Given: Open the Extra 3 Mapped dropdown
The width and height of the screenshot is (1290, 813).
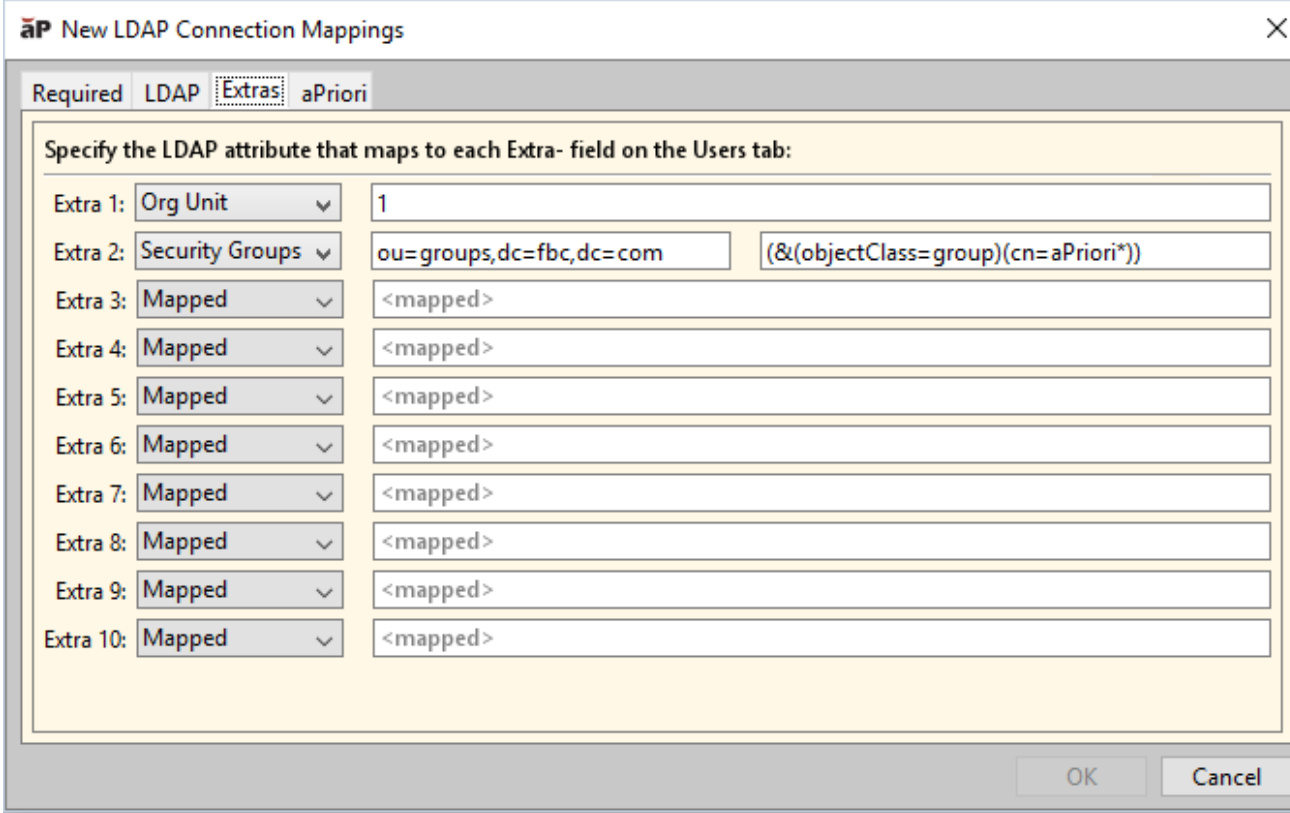Looking at the screenshot, I should [x=237, y=299].
